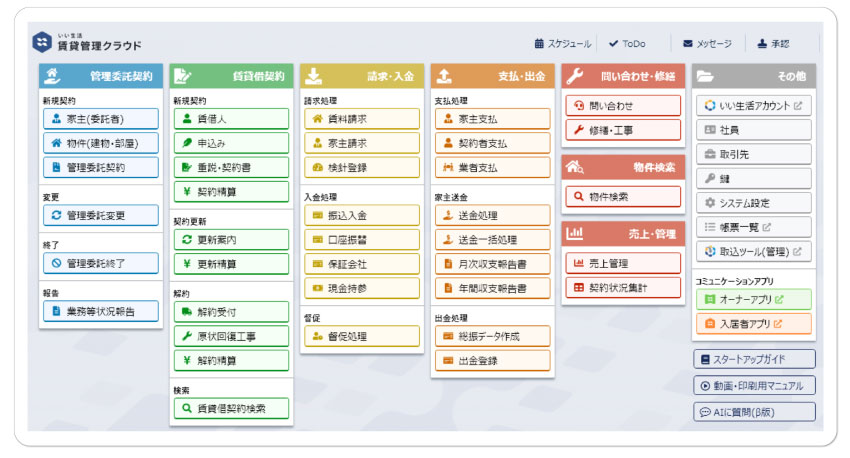Open 出金登録 button
Image resolution: width=850 pixels, height=458 pixels.
click(493, 361)
